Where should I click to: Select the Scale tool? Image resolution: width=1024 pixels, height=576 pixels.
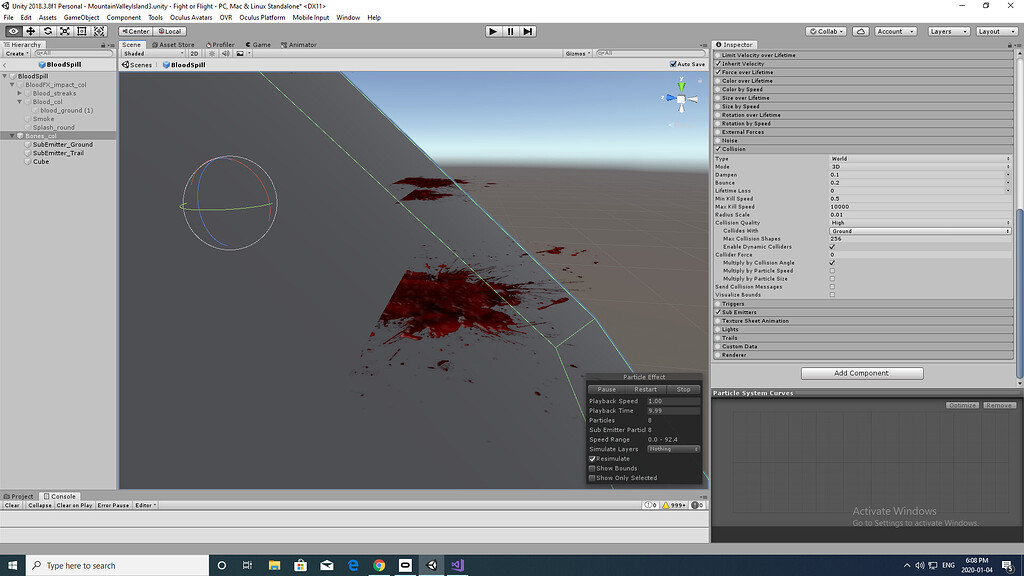[66, 31]
